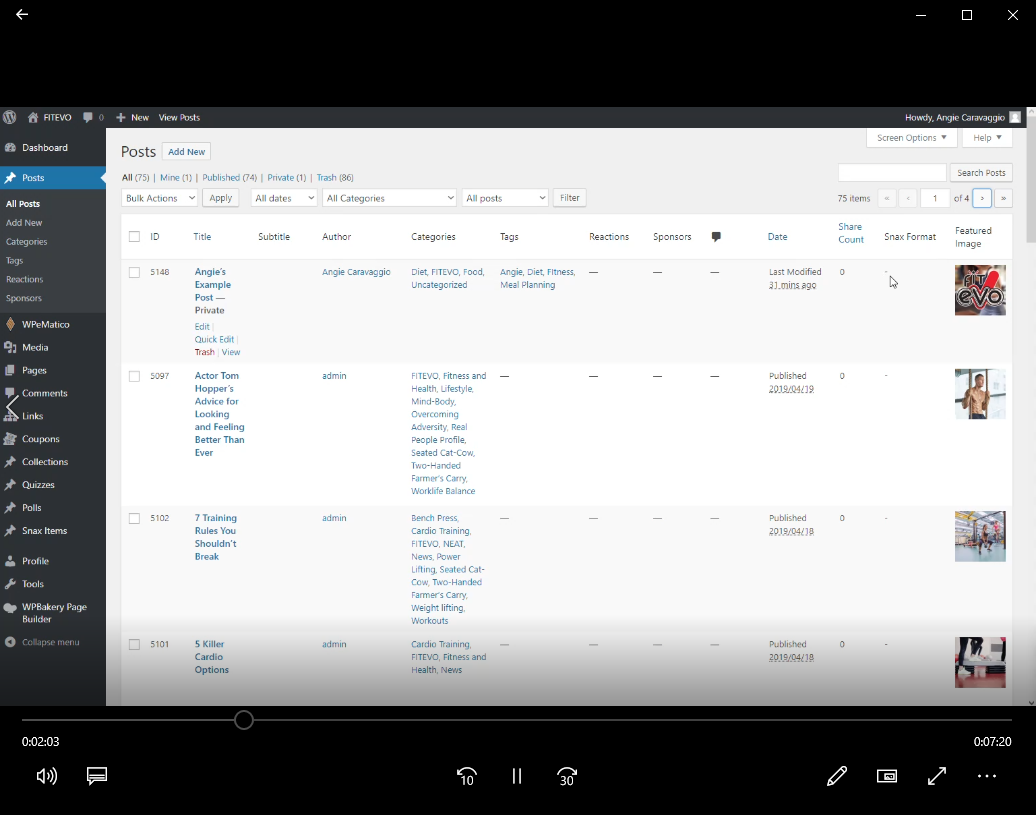
Task: Click the Add New post button
Action: 186,152
